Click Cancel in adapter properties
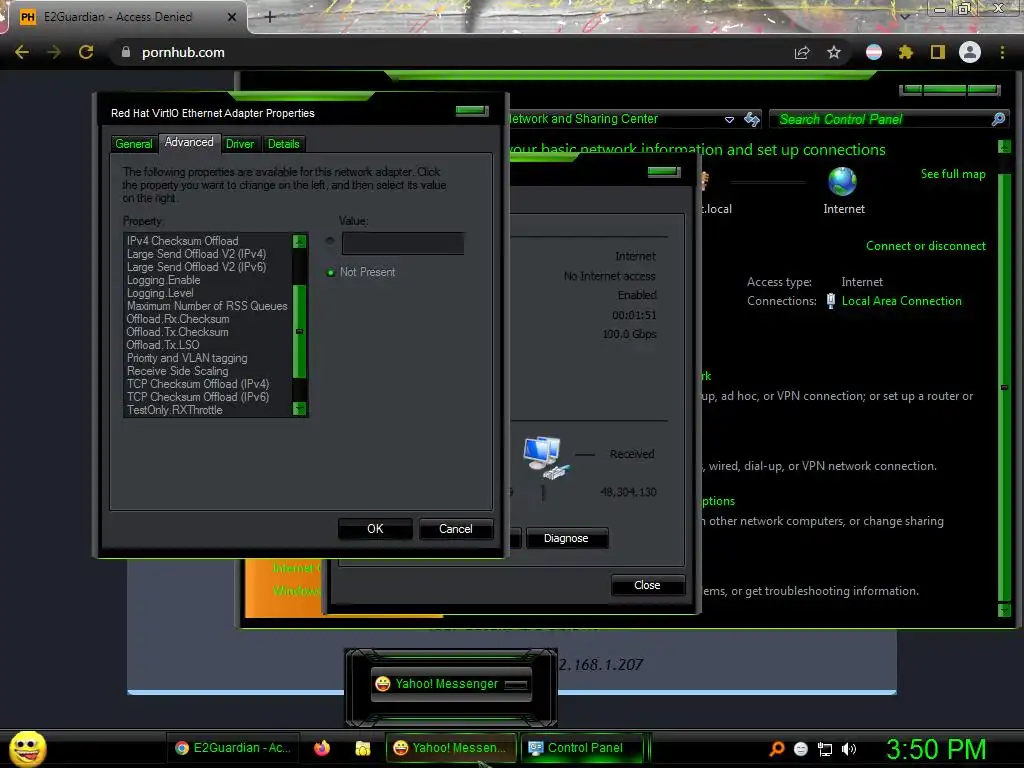 pos(455,529)
